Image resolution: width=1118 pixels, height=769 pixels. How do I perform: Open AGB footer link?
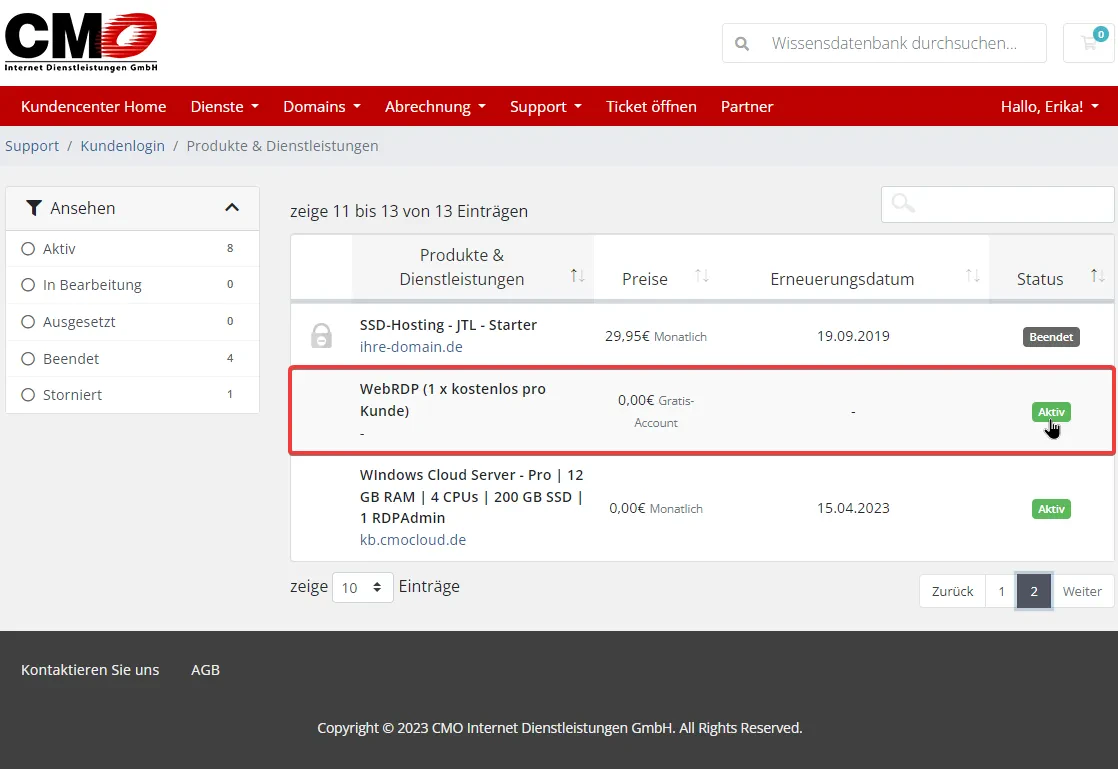pyautogui.click(x=205, y=670)
